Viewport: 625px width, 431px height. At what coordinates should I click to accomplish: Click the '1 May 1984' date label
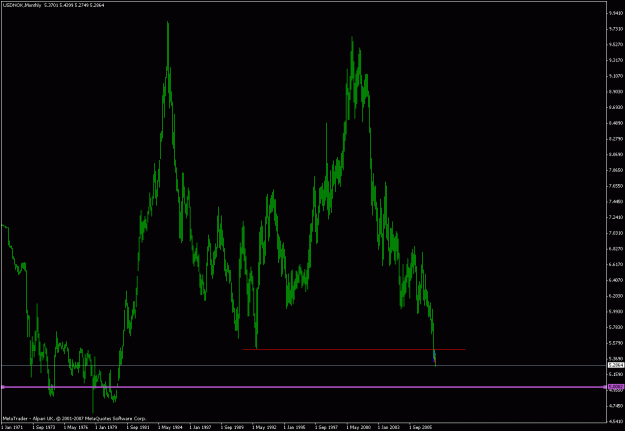pos(169,427)
